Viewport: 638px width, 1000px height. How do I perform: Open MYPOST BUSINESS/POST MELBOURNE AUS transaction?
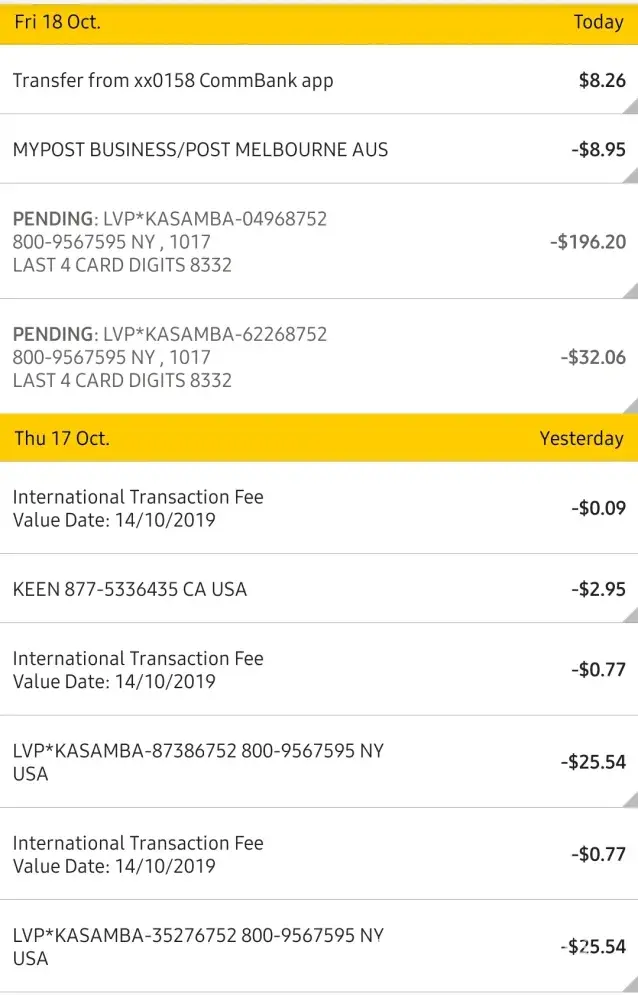point(200,150)
